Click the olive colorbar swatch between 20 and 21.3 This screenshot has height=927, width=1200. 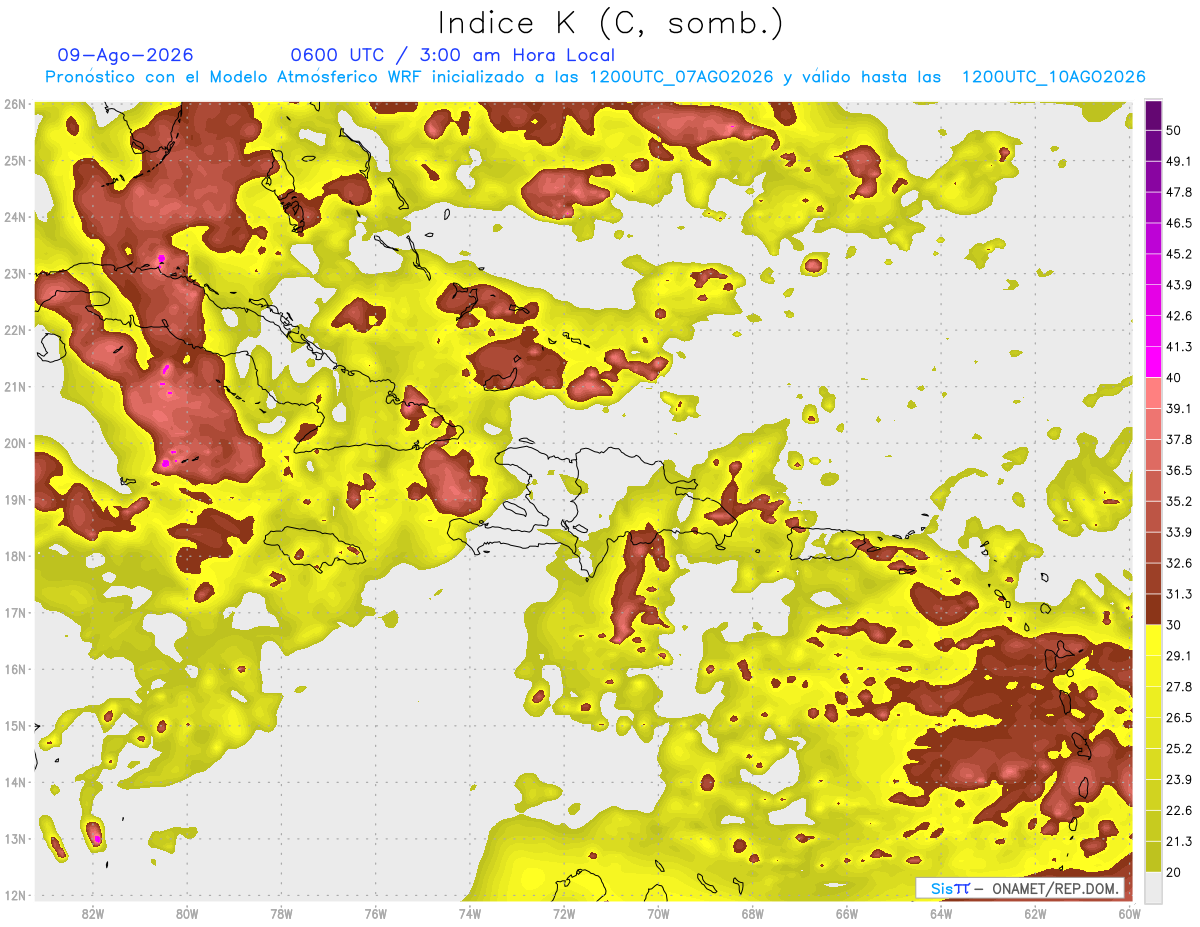(1153, 856)
